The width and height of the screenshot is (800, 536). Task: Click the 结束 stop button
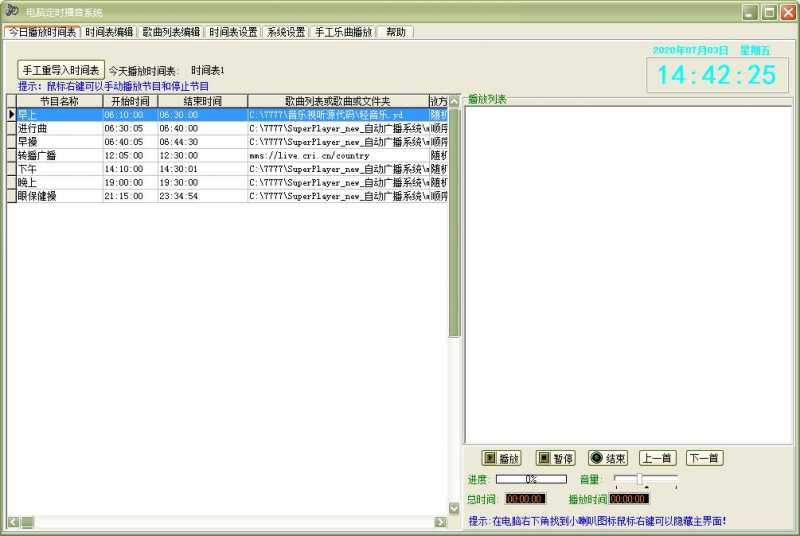(x=608, y=458)
